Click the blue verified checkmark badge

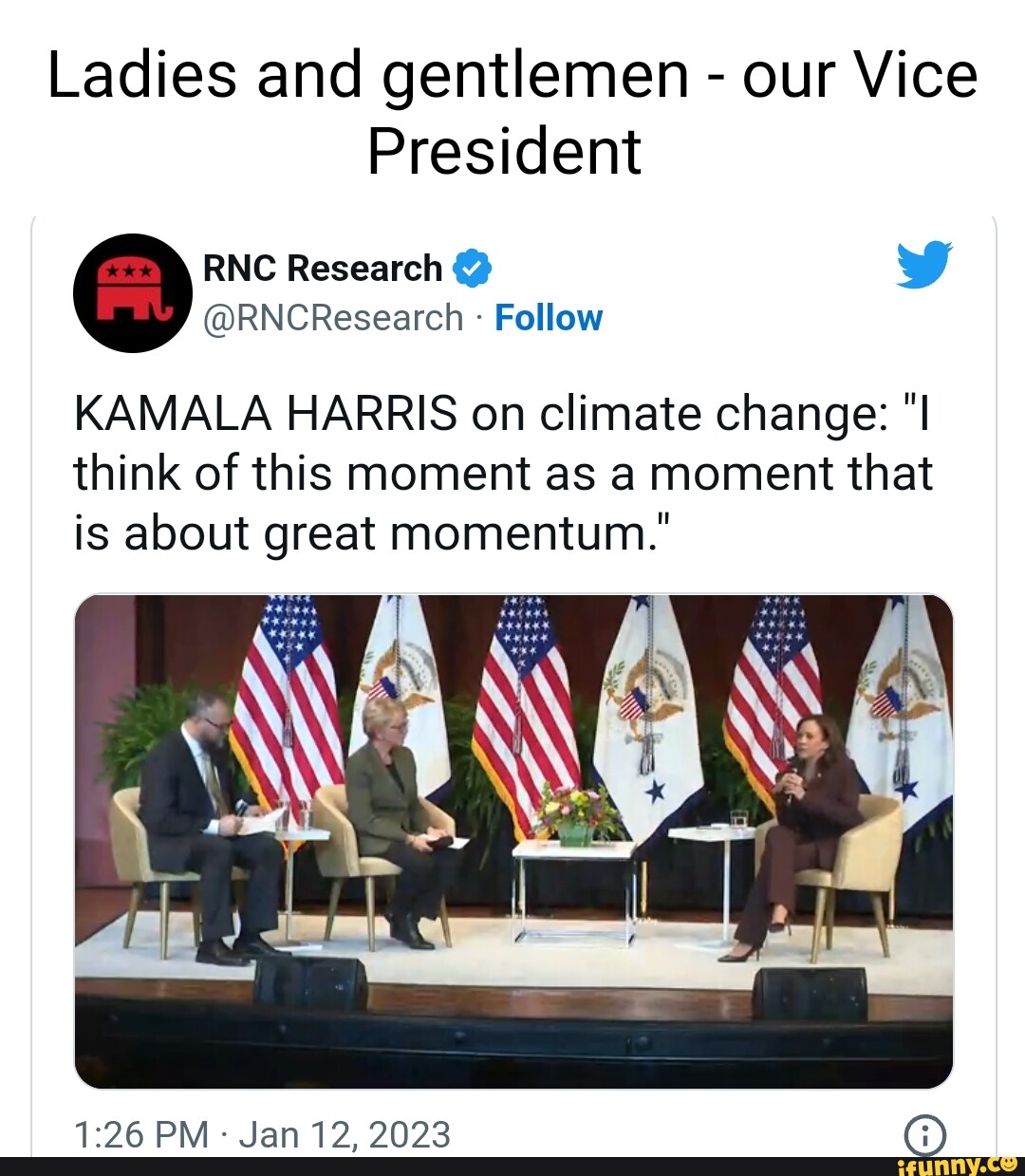(473, 270)
